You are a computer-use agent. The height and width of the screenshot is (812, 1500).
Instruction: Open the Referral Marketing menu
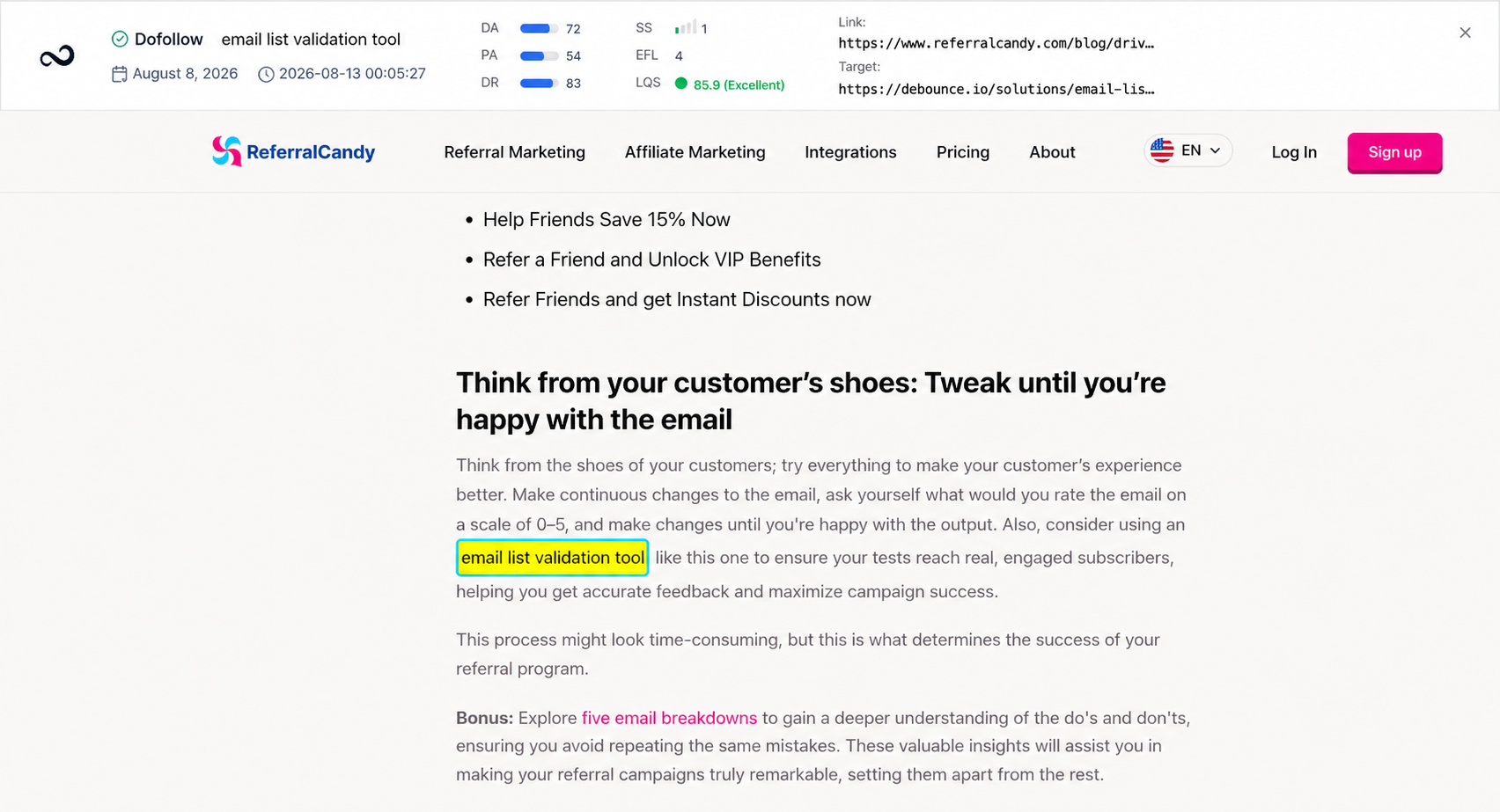[x=514, y=152]
